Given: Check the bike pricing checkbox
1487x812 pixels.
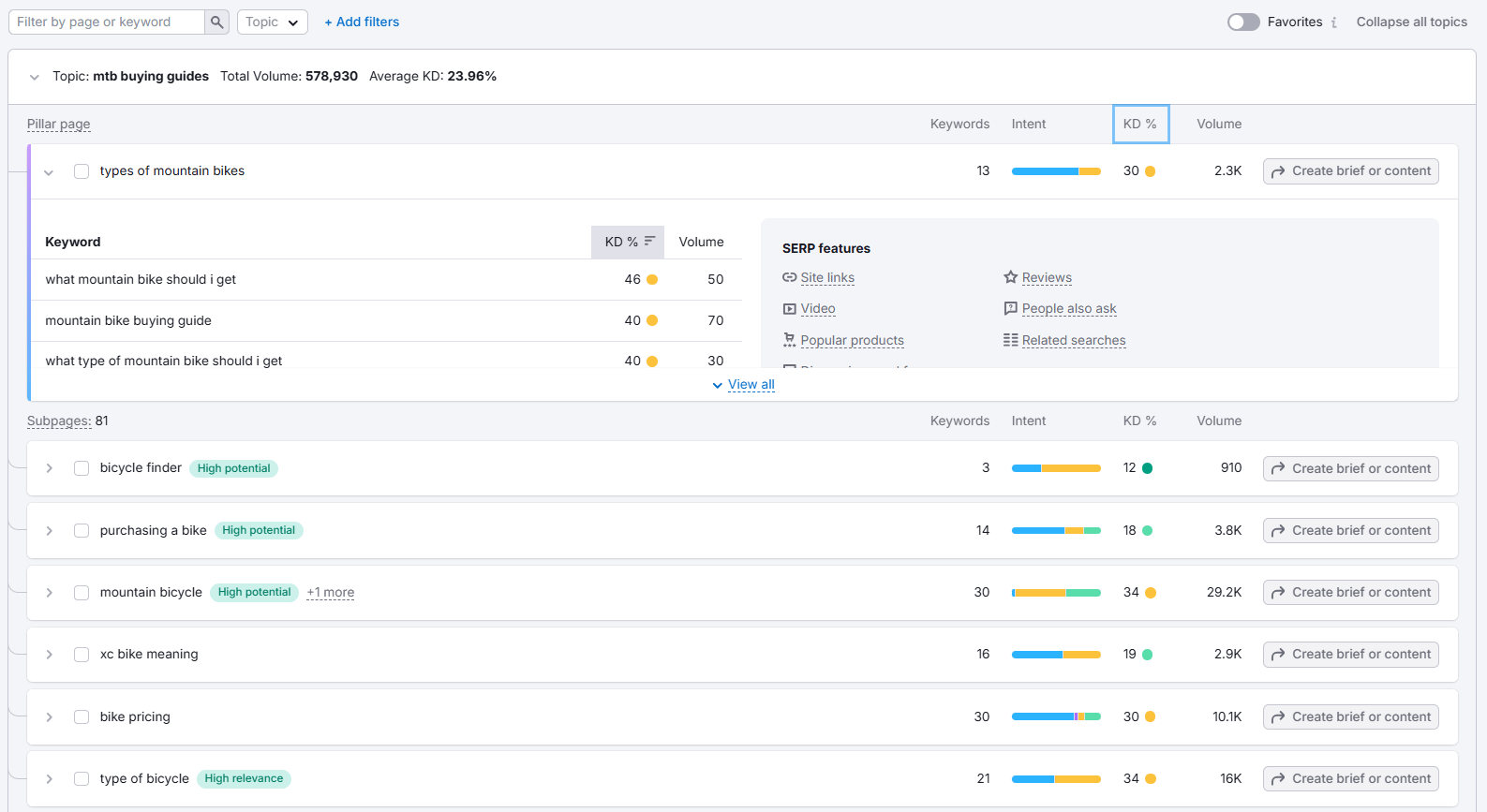Looking at the screenshot, I should [82, 717].
